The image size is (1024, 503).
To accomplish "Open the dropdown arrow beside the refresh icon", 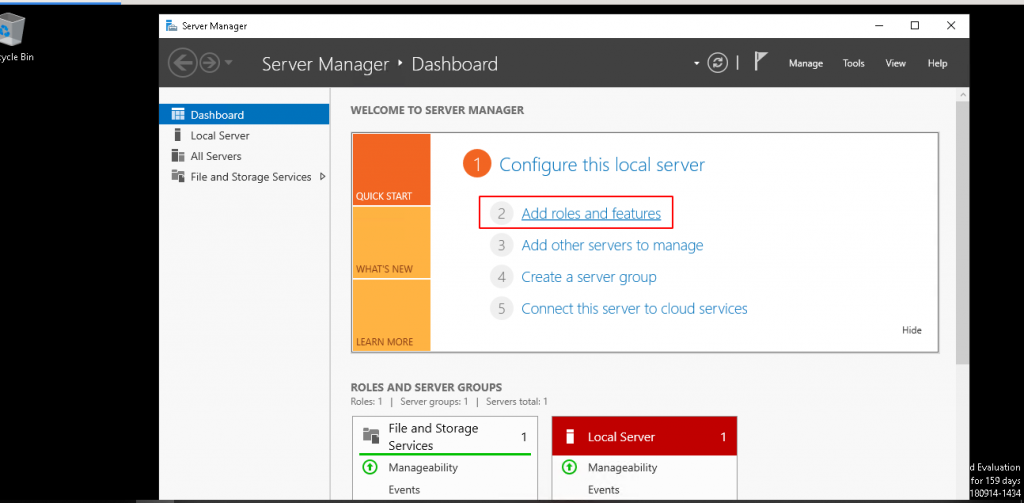I will click(697, 63).
